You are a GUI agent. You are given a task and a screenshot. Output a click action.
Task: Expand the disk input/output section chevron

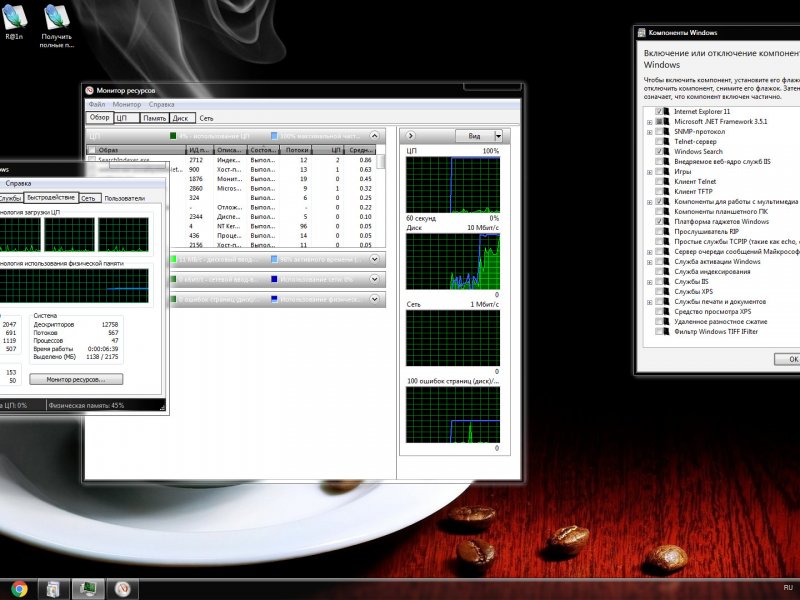tap(374, 259)
